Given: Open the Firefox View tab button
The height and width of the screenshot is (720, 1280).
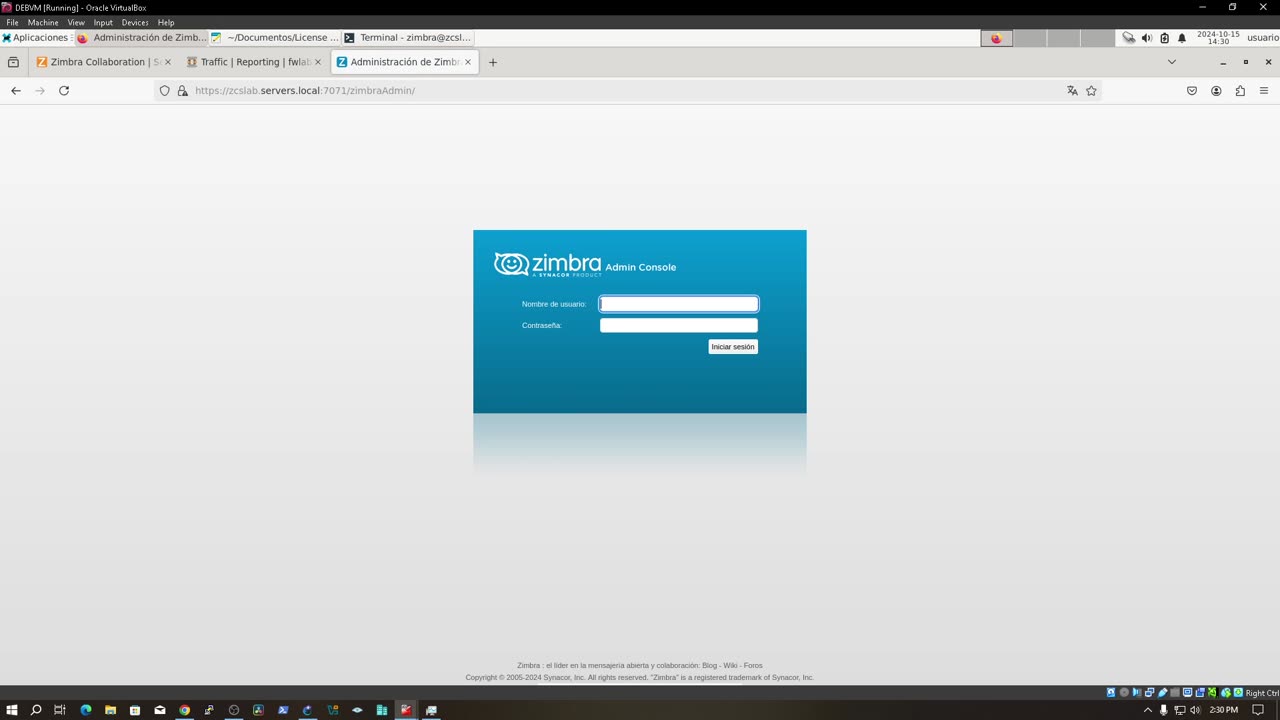Looking at the screenshot, I should pyautogui.click(x=13, y=62).
